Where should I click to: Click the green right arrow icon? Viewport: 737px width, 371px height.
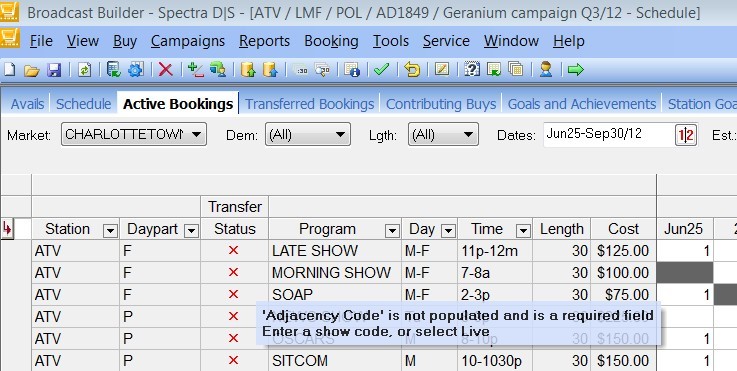pos(575,70)
